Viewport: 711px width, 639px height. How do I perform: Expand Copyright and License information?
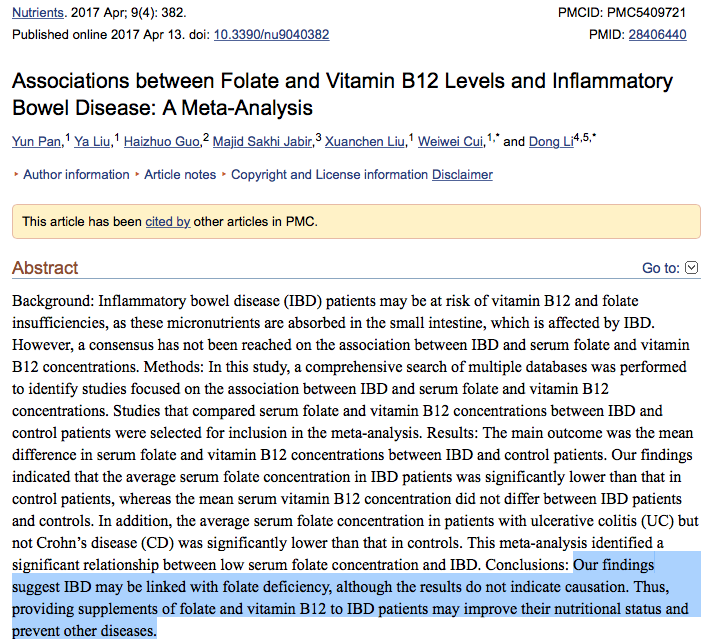(x=329, y=175)
